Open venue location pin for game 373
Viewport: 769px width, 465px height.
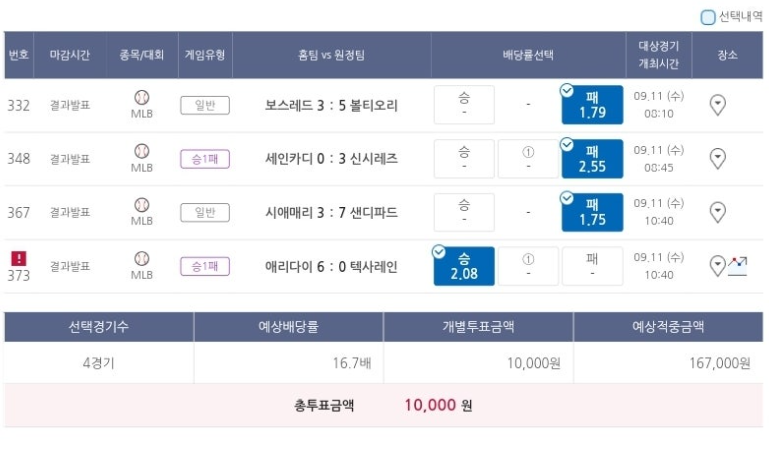click(x=717, y=266)
